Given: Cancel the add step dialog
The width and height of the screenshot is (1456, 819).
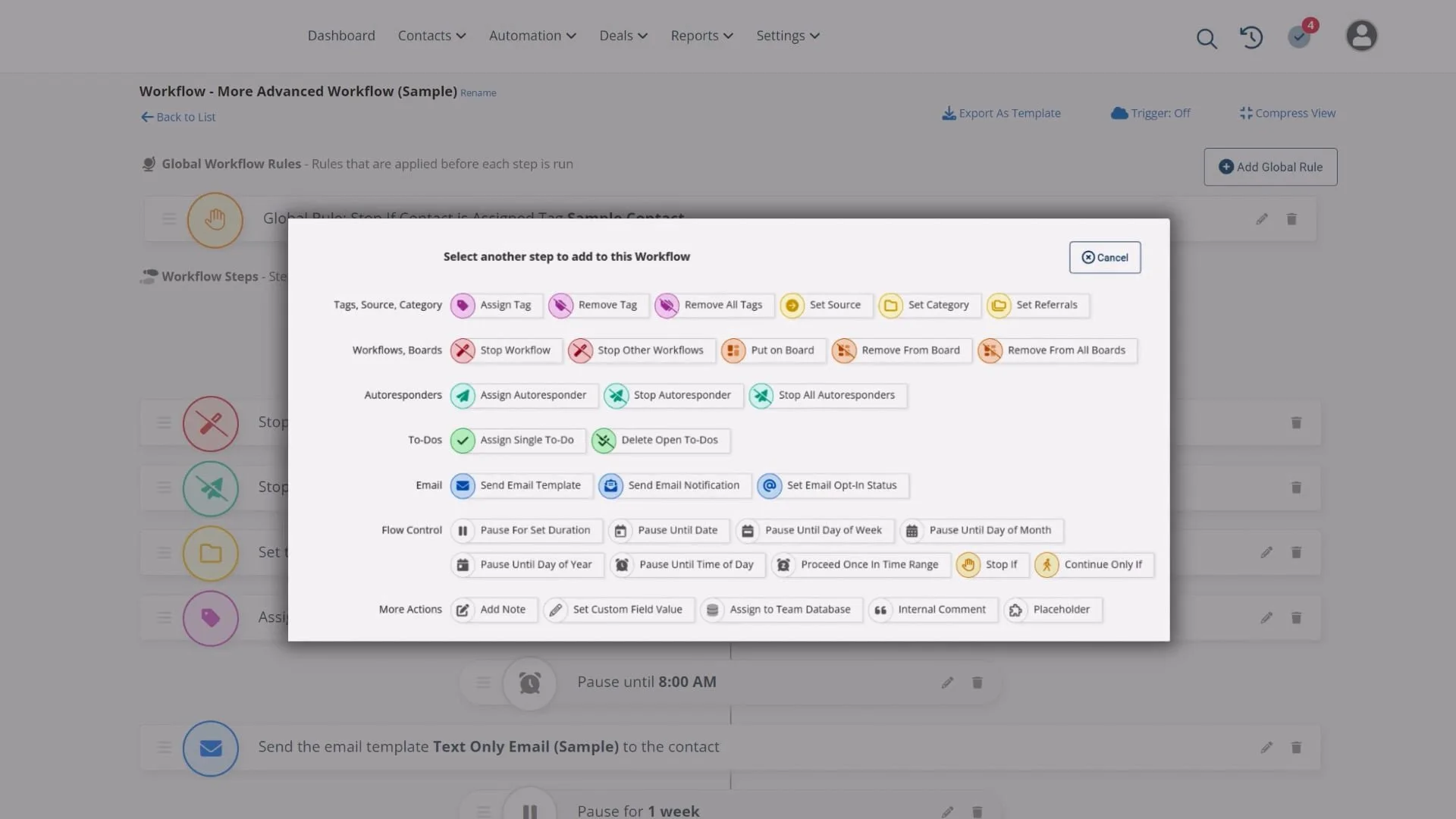Looking at the screenshot, I should point(1104,258).
